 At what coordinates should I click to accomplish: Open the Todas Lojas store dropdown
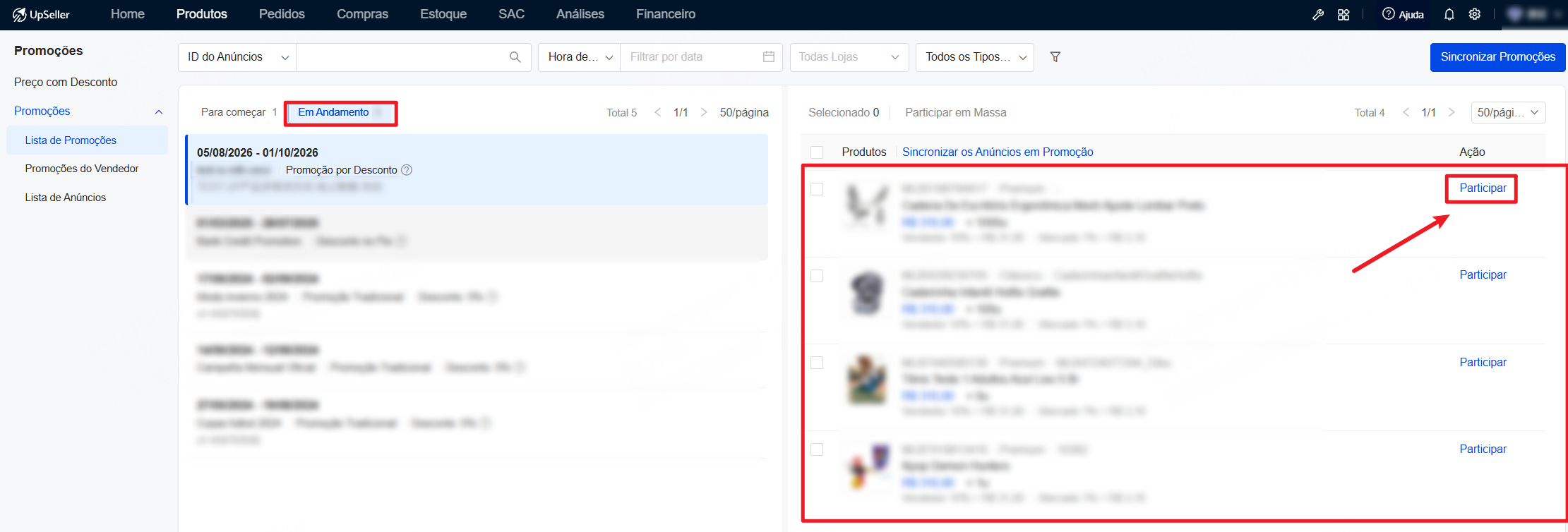click(849, 57)
